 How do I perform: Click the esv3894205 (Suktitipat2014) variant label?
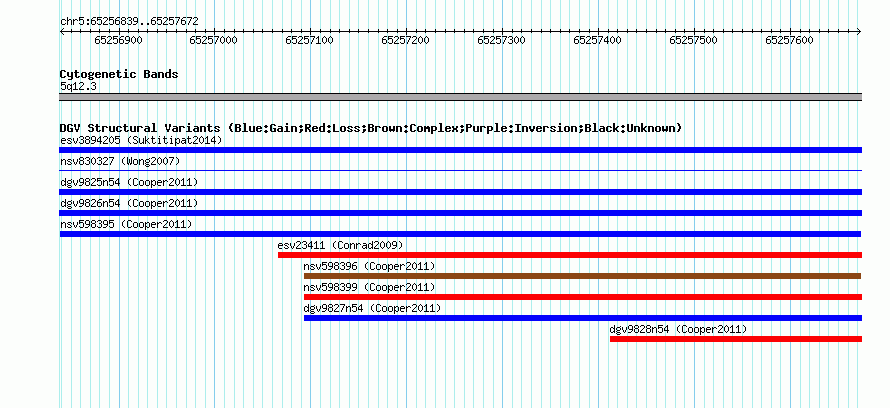click(x=141, y=140)
